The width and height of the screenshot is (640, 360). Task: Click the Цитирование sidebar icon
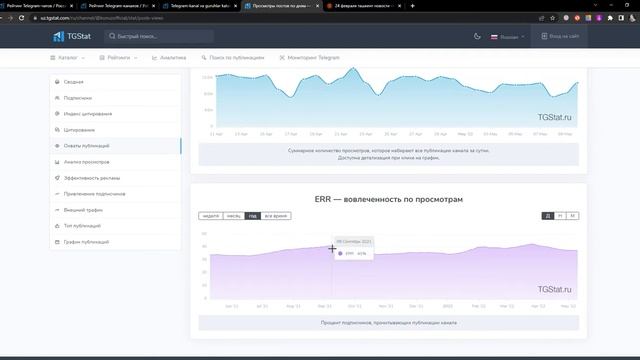(x=57, y=130)
